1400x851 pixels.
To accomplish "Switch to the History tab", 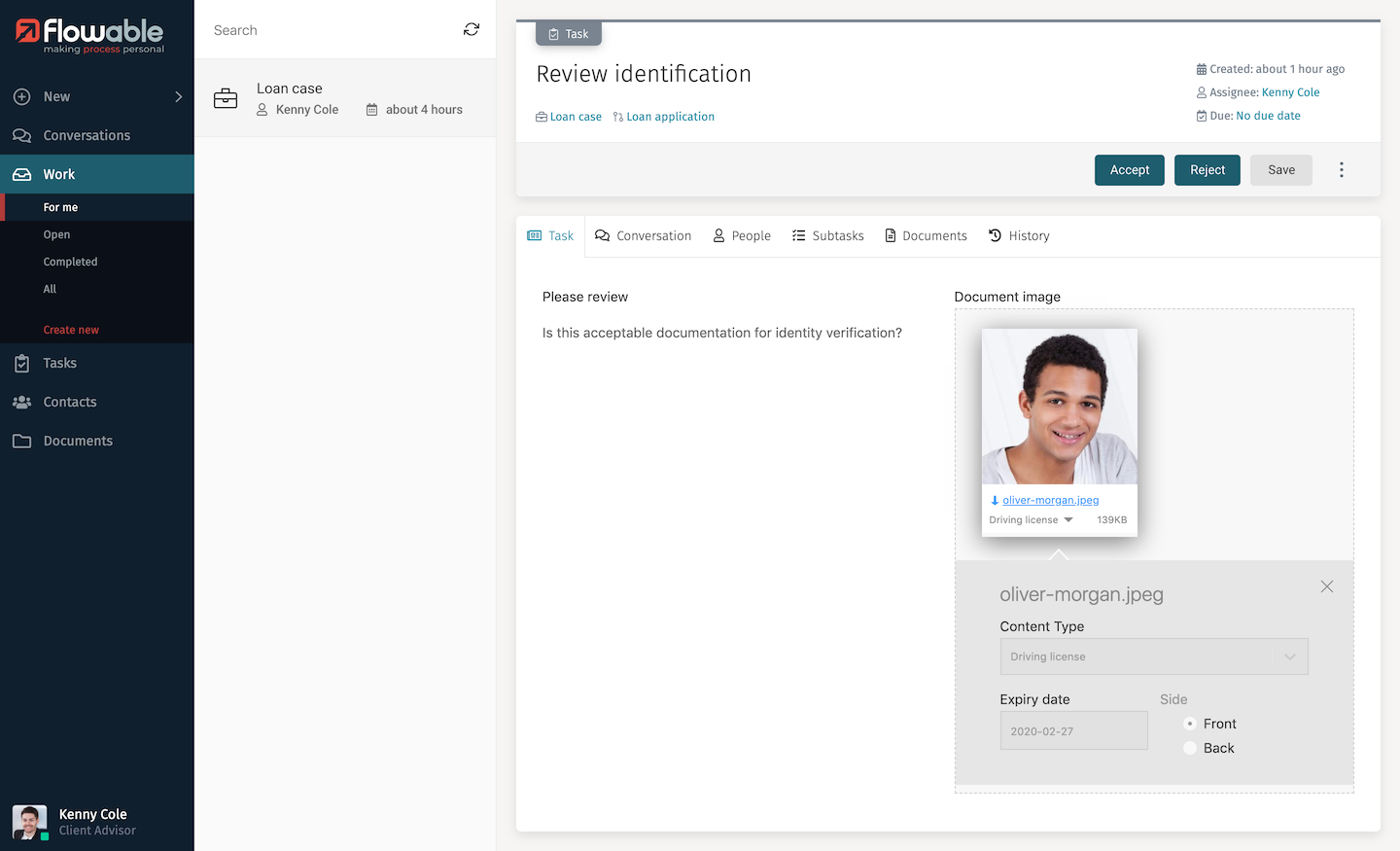I will click(x=1019, y=236).
